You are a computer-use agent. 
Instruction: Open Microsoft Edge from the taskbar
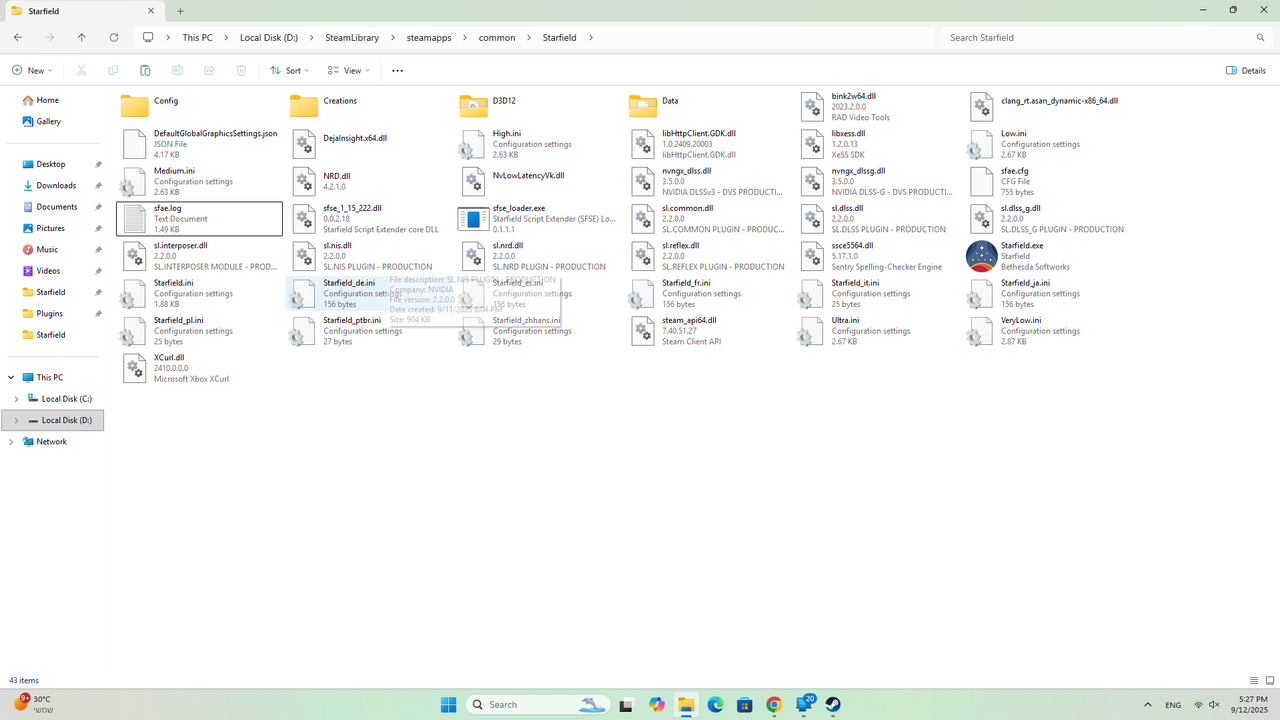tap(715, 704)
